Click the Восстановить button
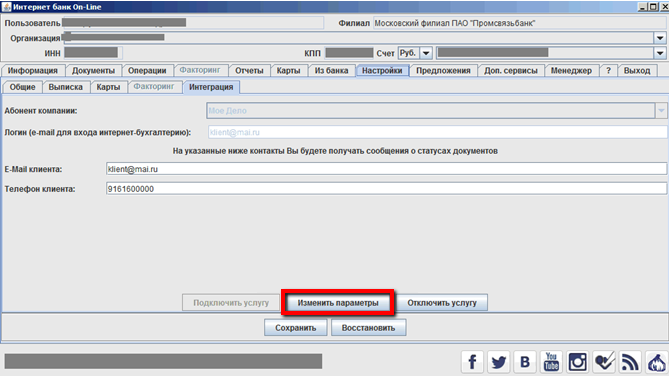669x376 pixels. [369, 328]
